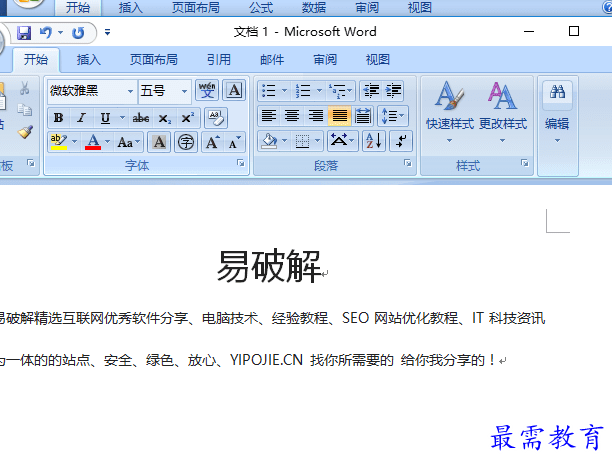Switch to the Word 插入 tab
Image resolution: width=612 pixels, height=469 pixels.
click(89, 60)
